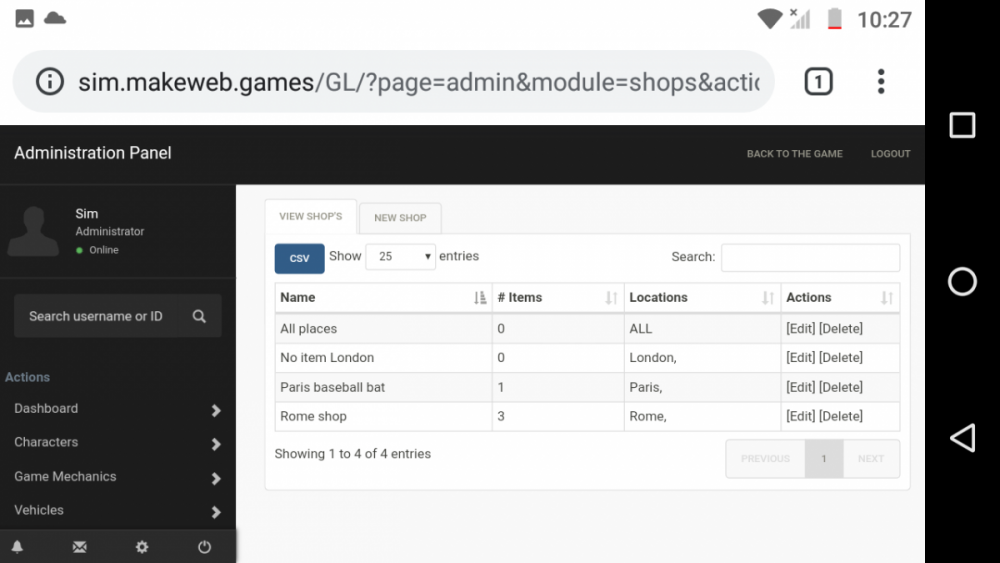Click the magnifier icon in user search

pos(199,316)
